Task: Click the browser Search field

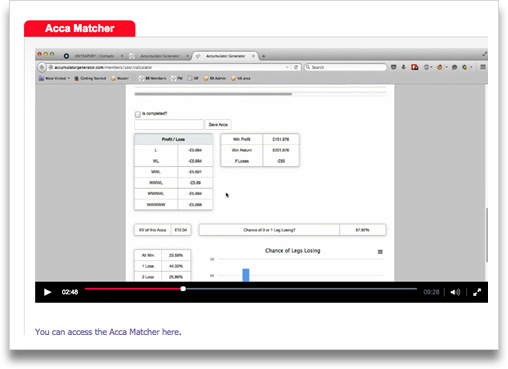Action: 345,67
